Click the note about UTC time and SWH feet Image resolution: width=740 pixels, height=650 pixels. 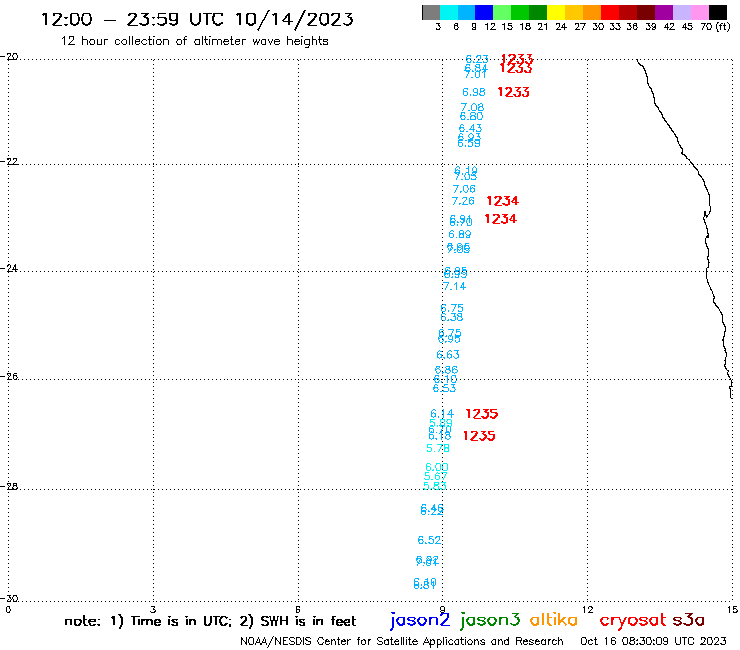210,621
